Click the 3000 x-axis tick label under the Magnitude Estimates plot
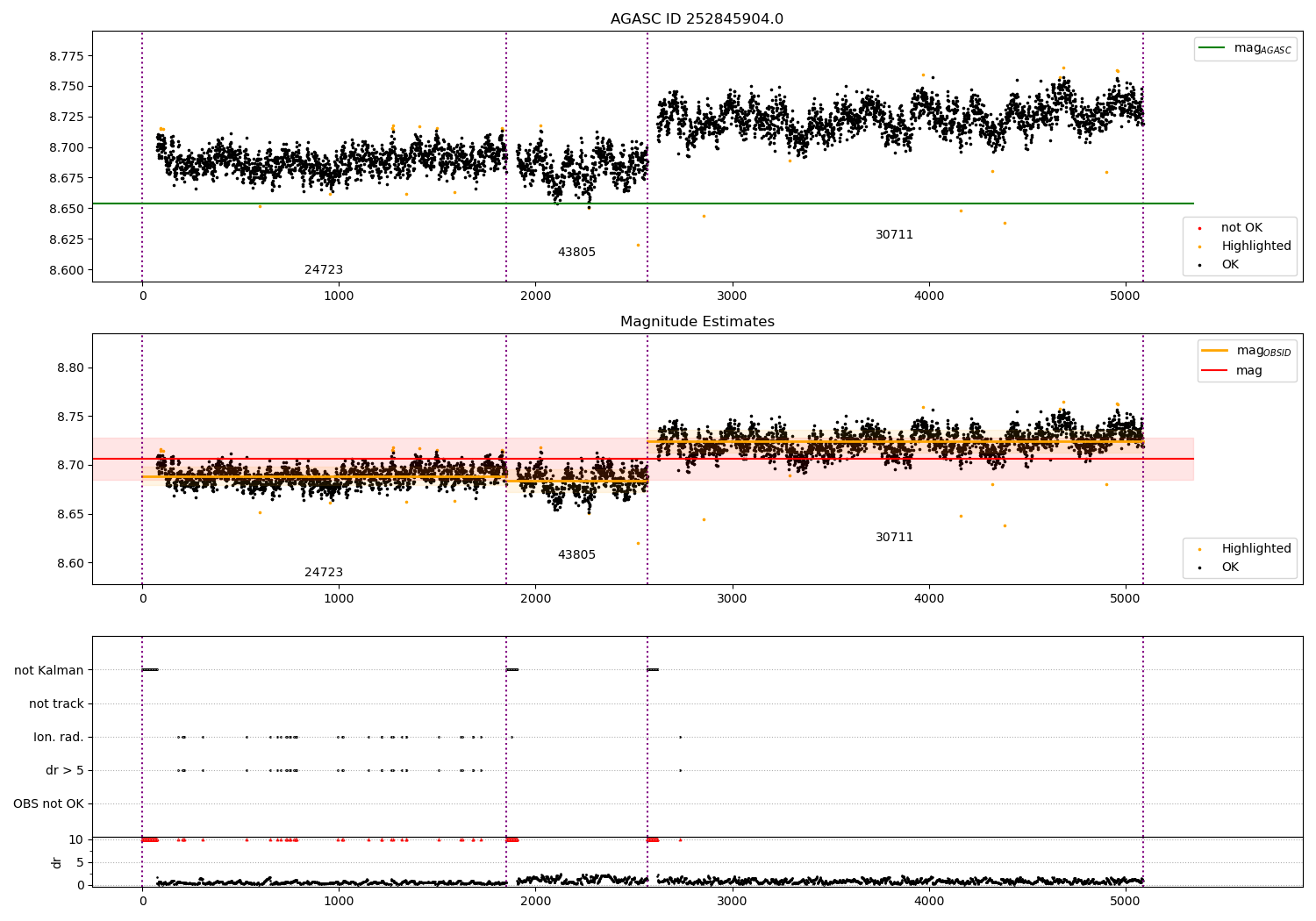 (732, 598)
